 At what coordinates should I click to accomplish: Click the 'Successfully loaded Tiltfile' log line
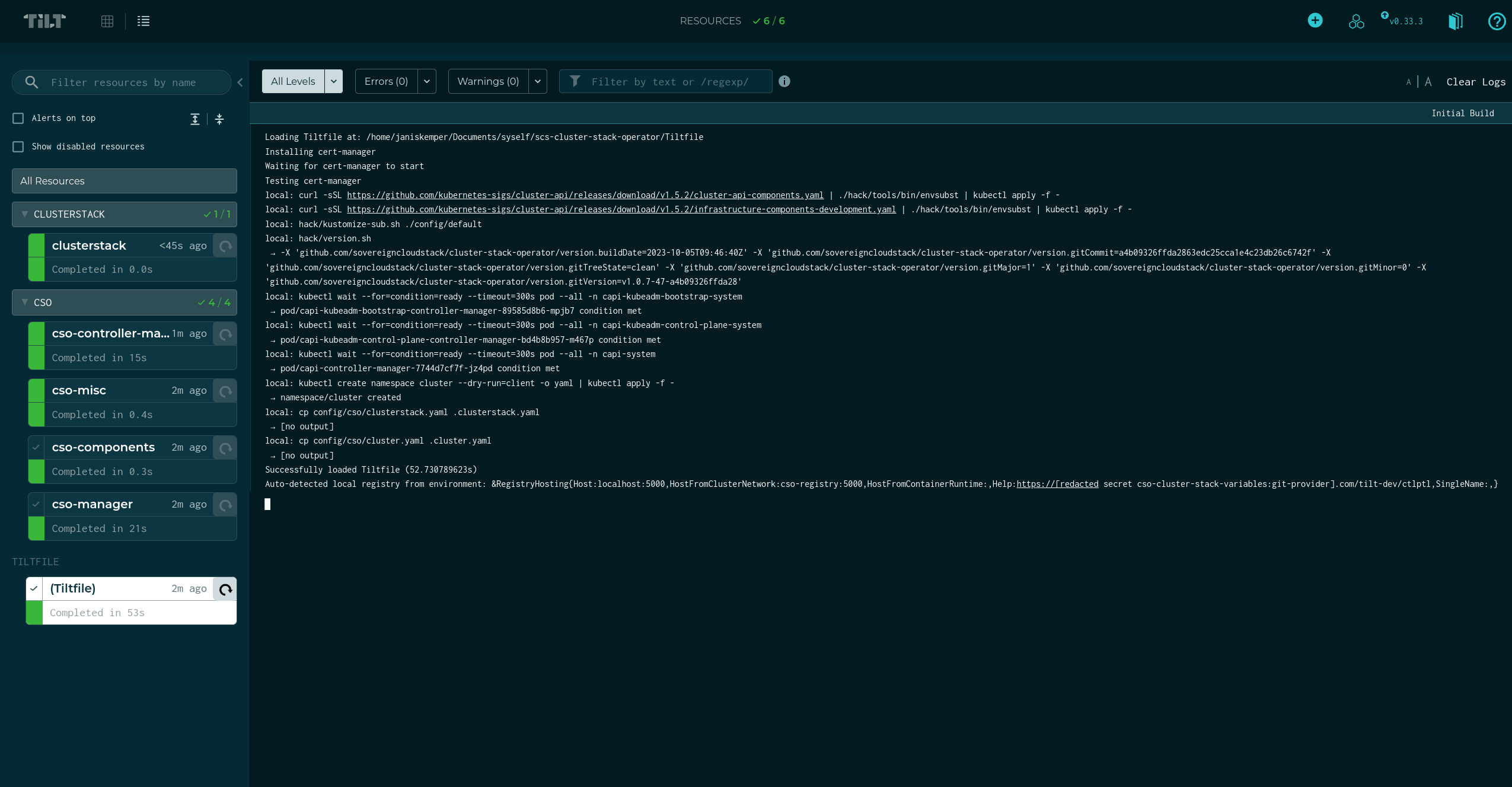click(371, 470)
